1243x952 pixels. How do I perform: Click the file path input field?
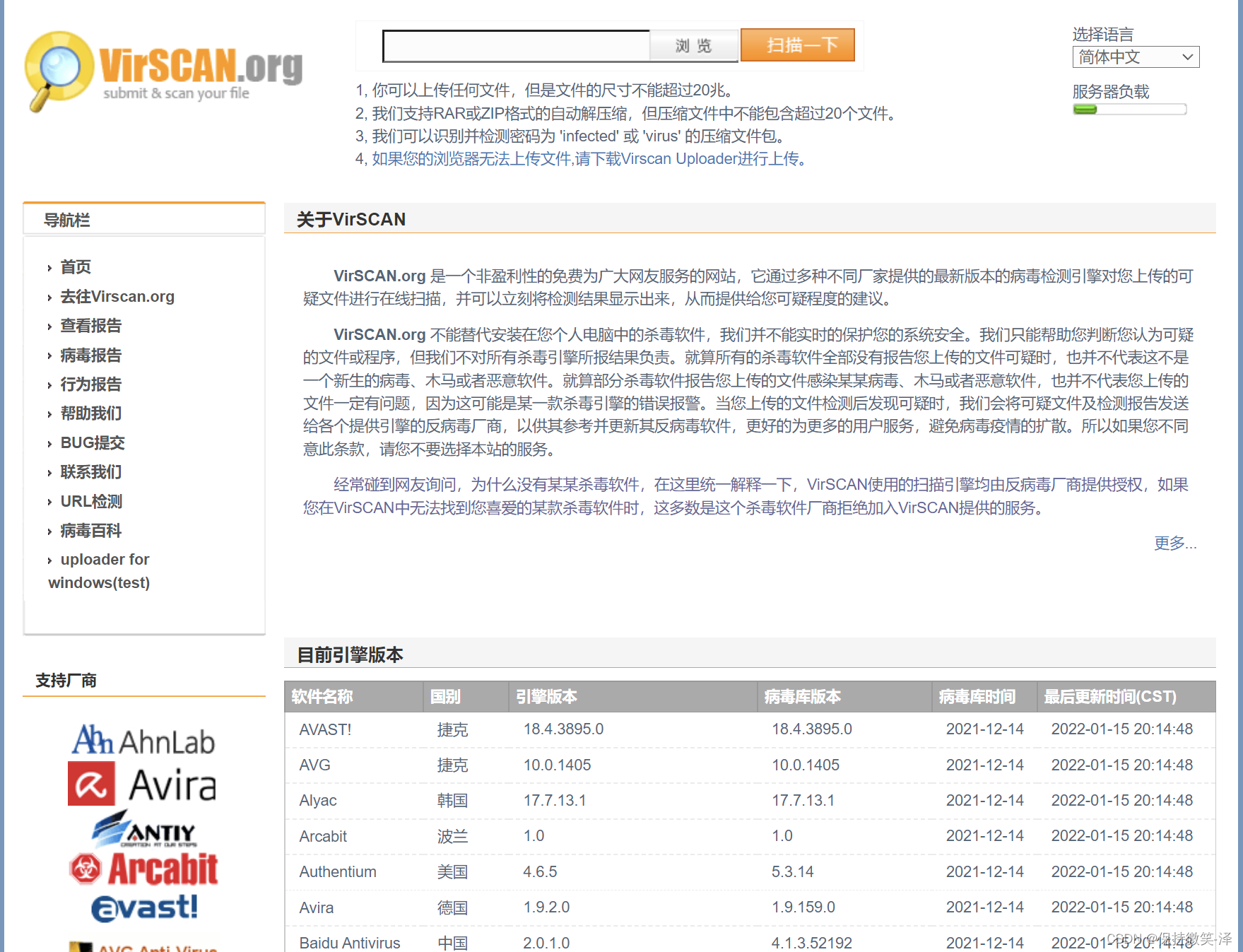pyautogui.click(x=516, y=46)
